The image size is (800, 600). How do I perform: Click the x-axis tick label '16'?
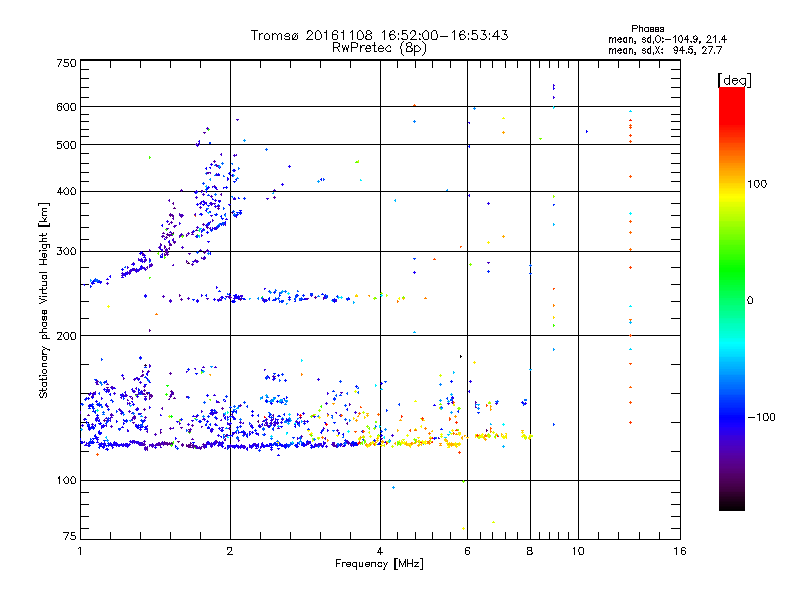click(x=680, y=551)
